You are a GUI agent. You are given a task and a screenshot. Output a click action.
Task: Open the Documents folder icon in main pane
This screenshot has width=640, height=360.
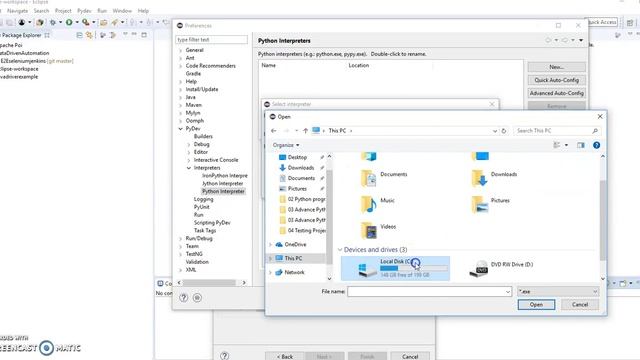point(369,178)
